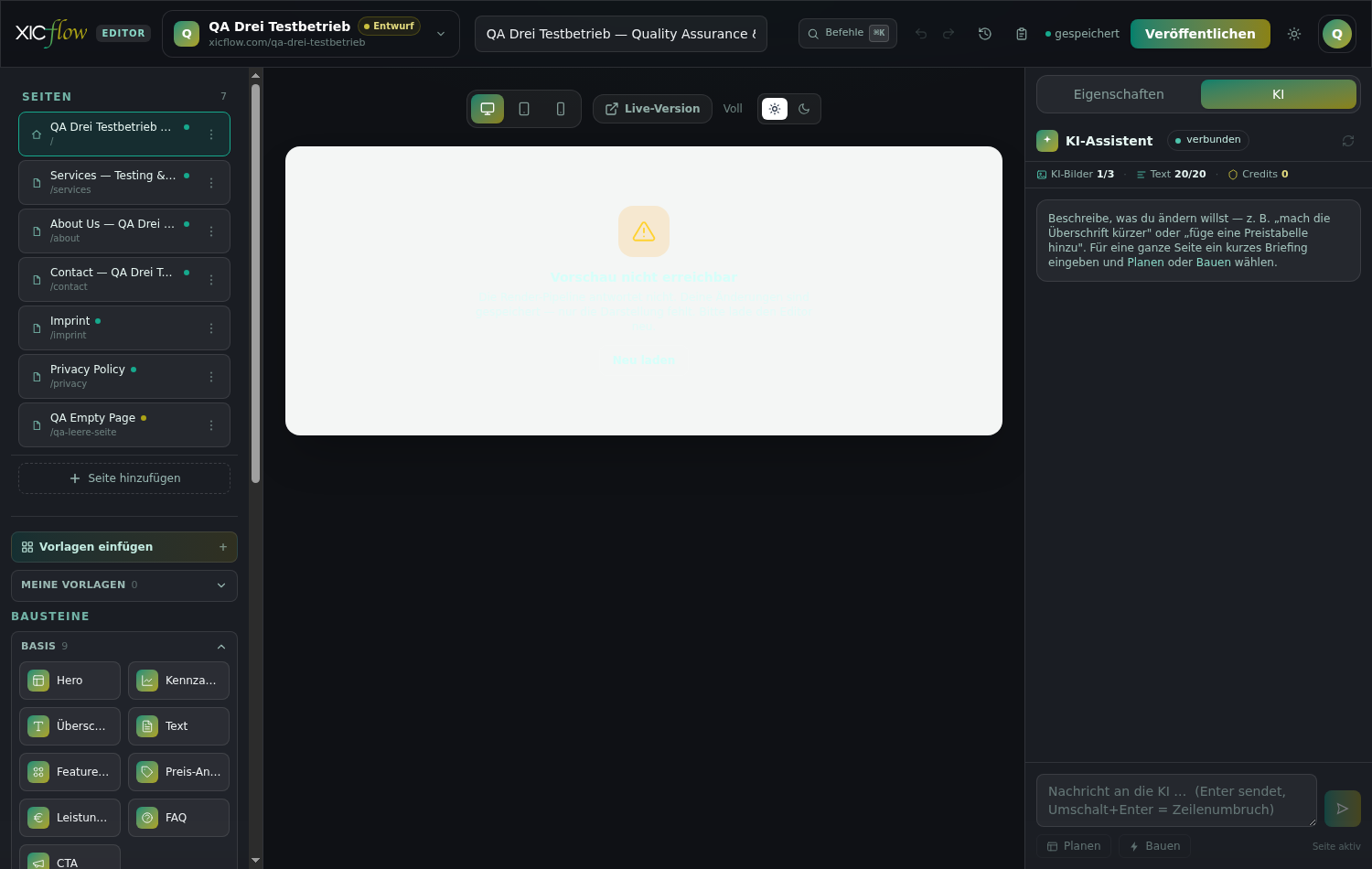
Task: Edit the page title field
Action: pyautogui.click(x=621, y=34)
